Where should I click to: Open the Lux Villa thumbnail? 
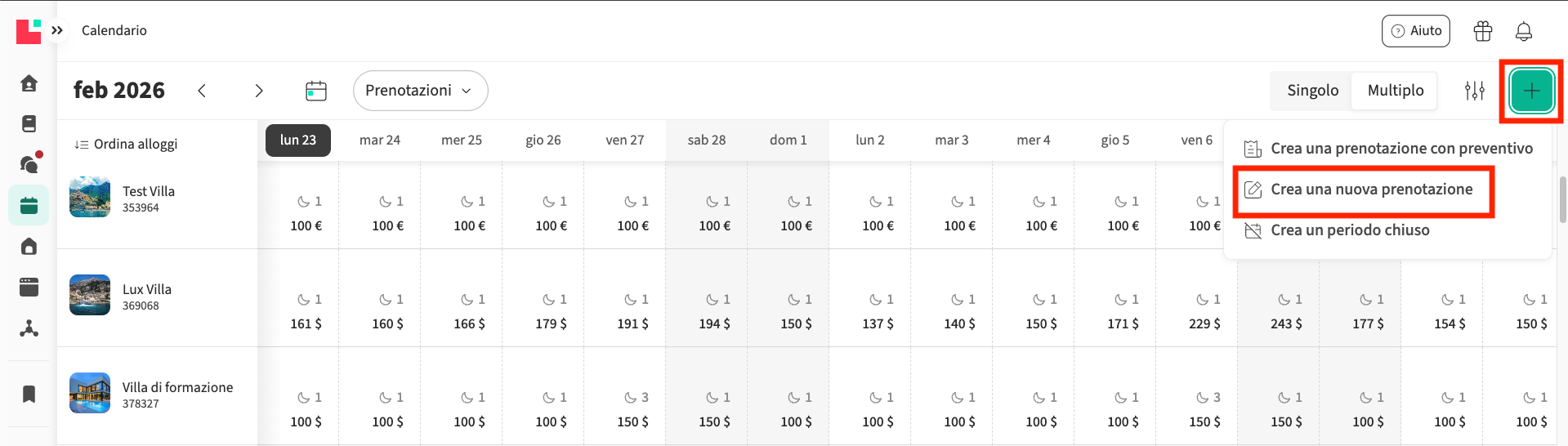tap(90, 295)
